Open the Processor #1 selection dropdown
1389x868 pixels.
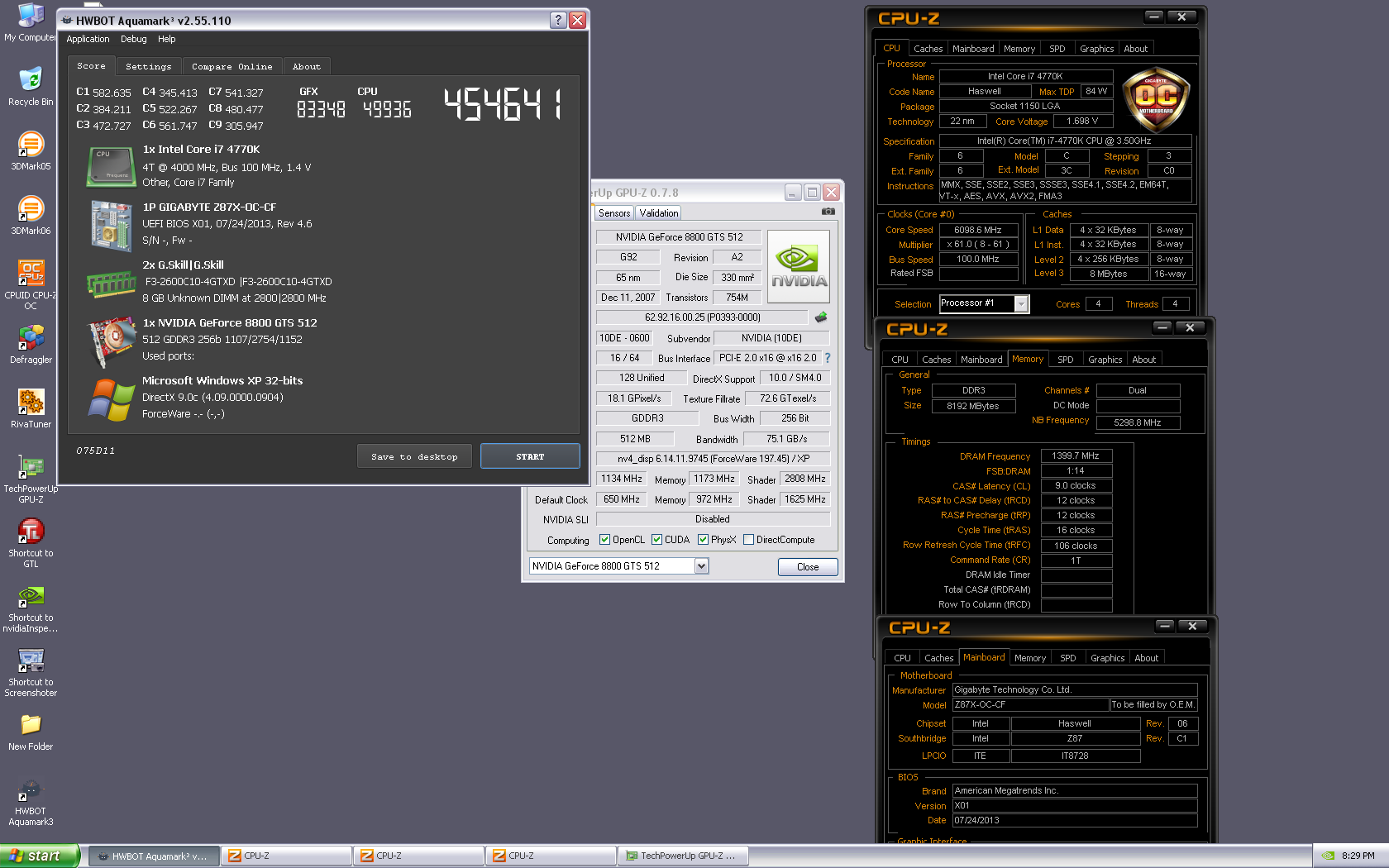pos(1021,304)
